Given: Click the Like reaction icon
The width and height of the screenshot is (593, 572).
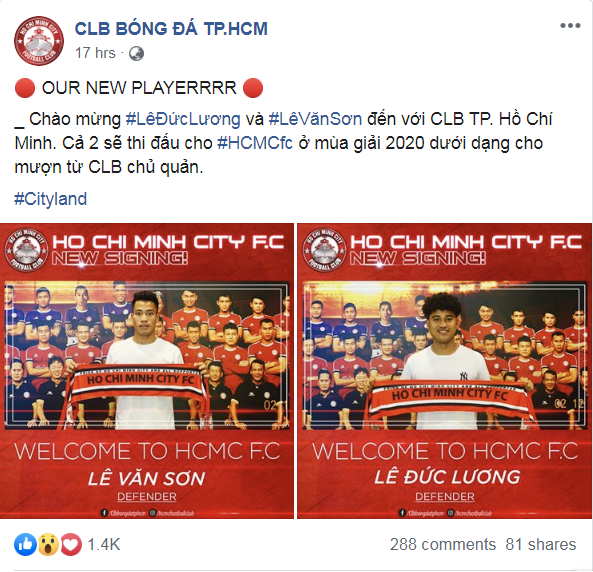Looking at the screenshot, I should 25,545.
